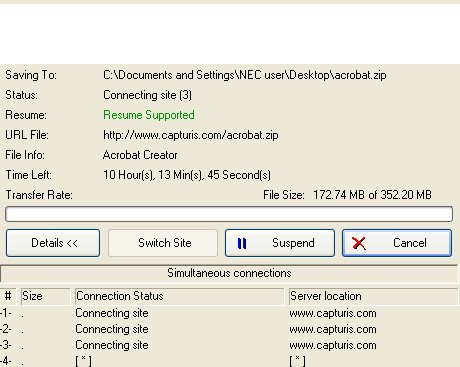Click the red X icon on Cancel
The image size is (460, 367).
tap(359, 243)
